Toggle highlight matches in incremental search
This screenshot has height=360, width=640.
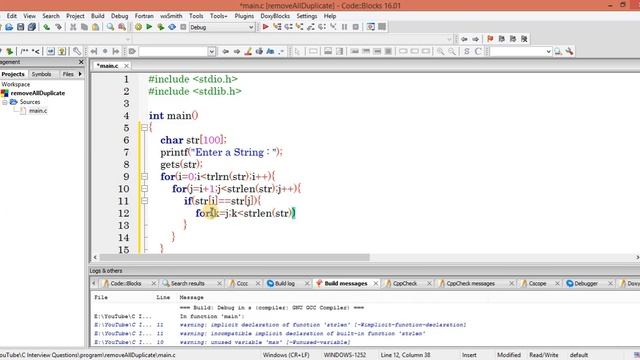pos(248,51)
